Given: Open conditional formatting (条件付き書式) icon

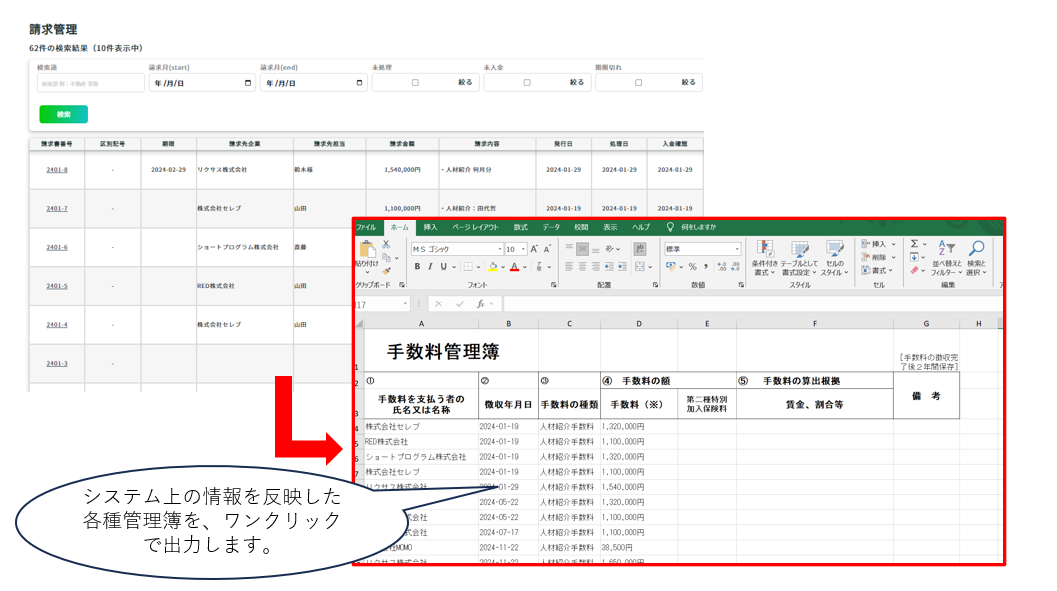Looking at the screenshot, I should click(x=766, y=250).
